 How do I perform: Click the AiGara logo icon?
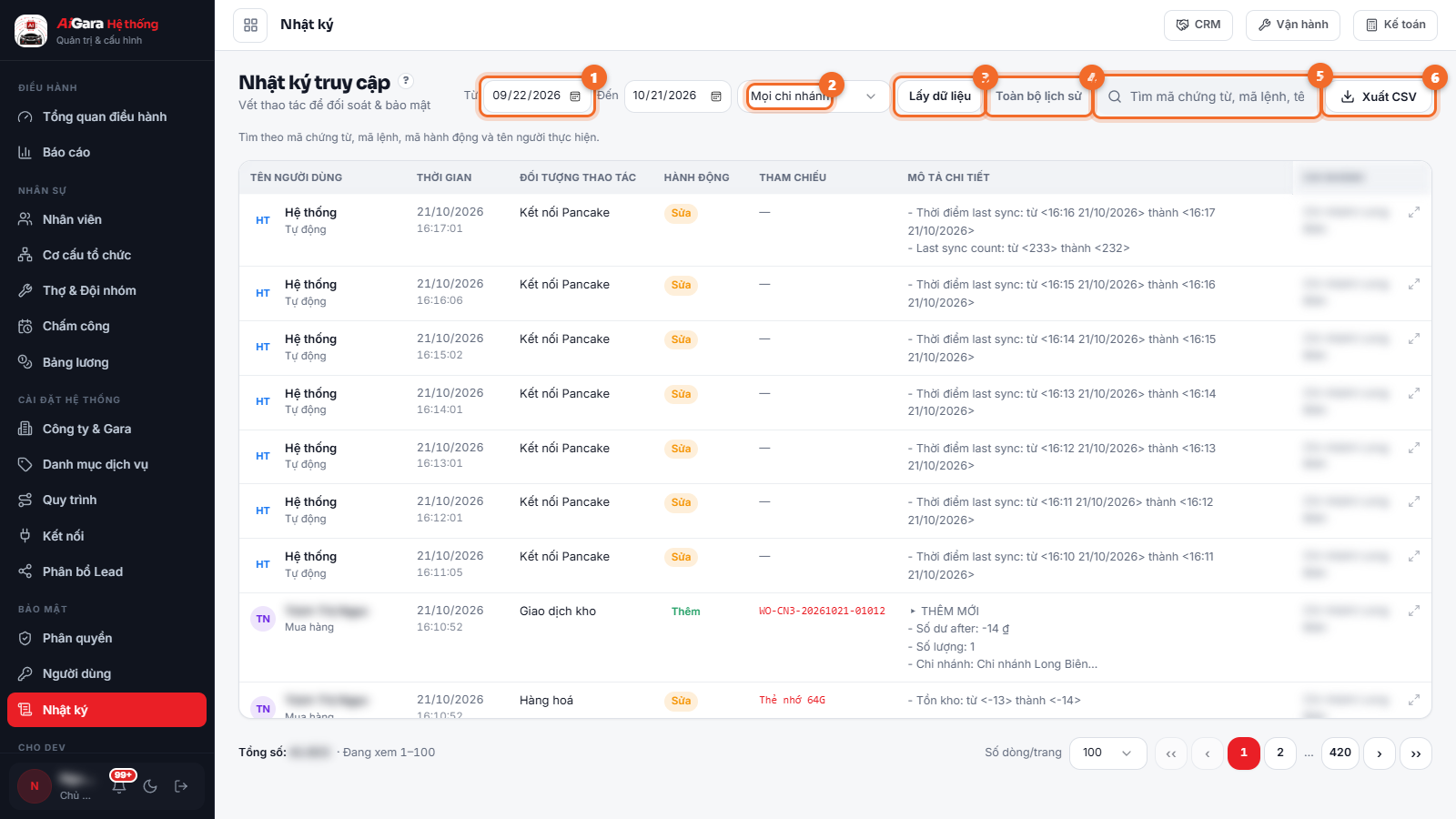coord(31,31)
